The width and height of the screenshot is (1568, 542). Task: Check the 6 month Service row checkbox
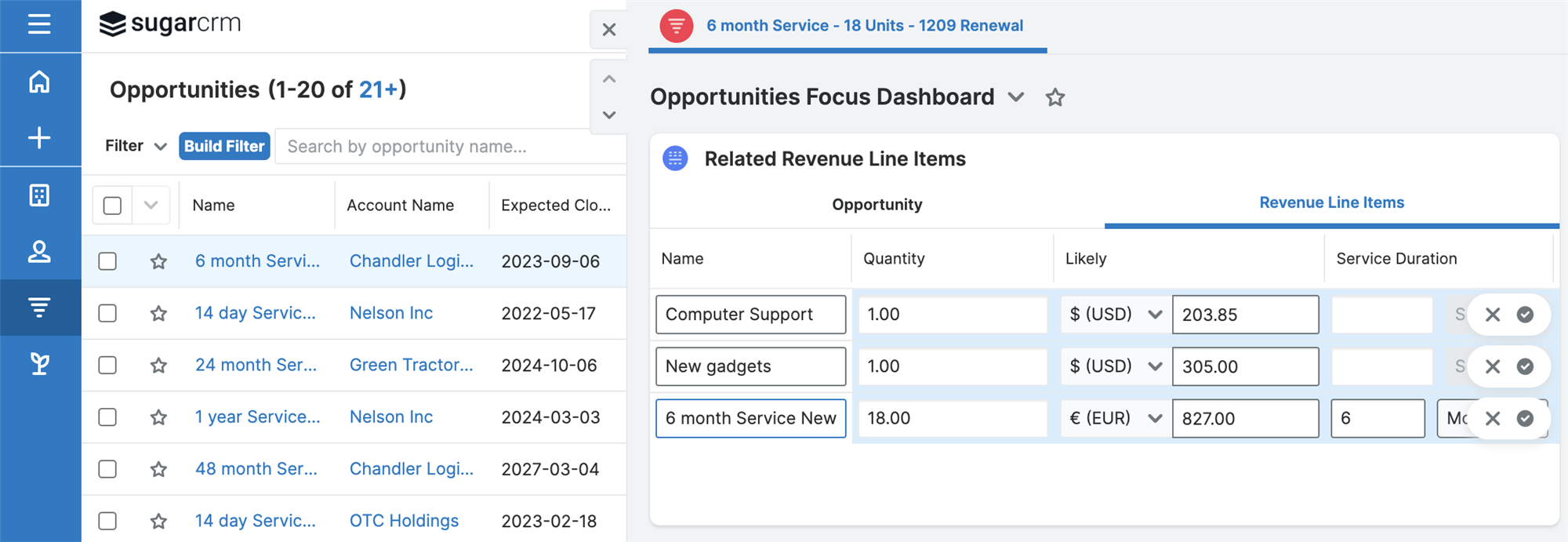[107, 261]
